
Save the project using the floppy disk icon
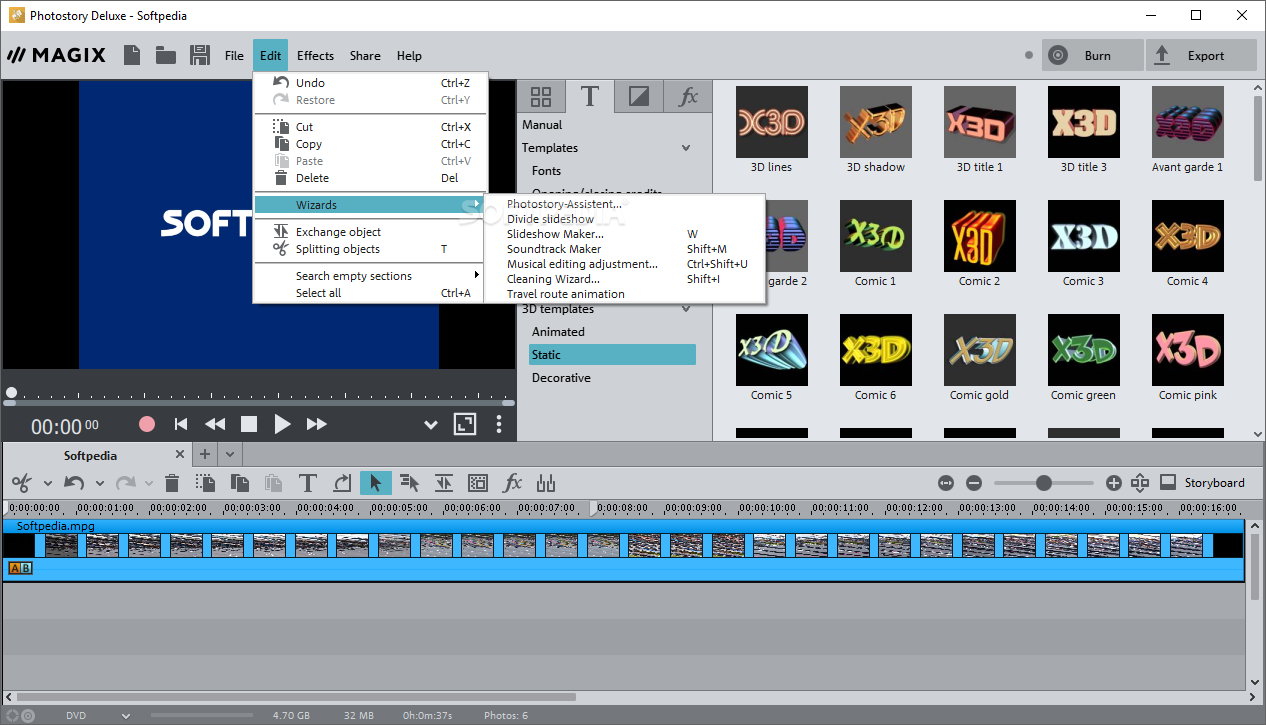coord(200,55)
